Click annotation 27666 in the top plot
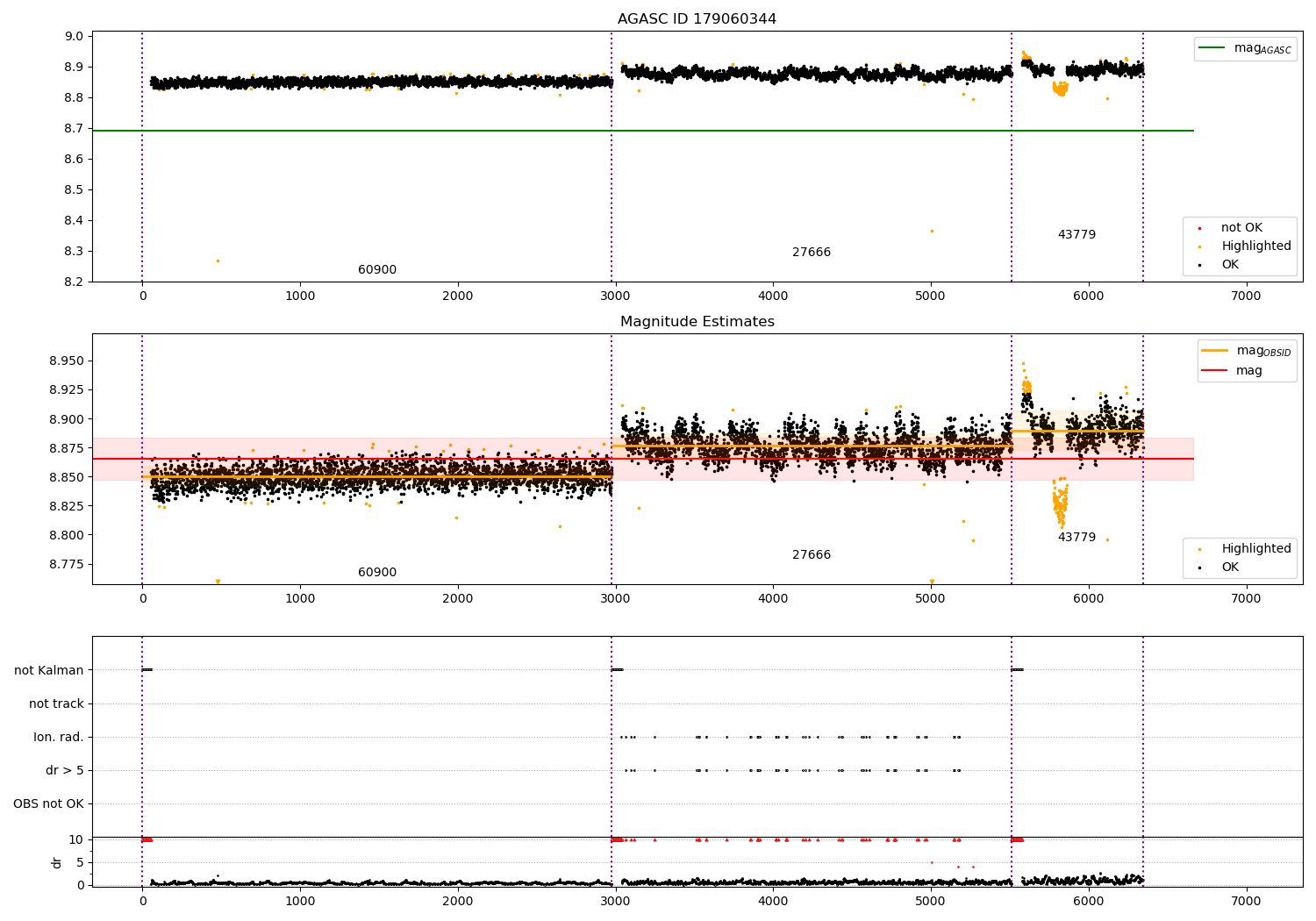Image resolution: width=1316 pixels, height=921 pixels. point(812,253)
